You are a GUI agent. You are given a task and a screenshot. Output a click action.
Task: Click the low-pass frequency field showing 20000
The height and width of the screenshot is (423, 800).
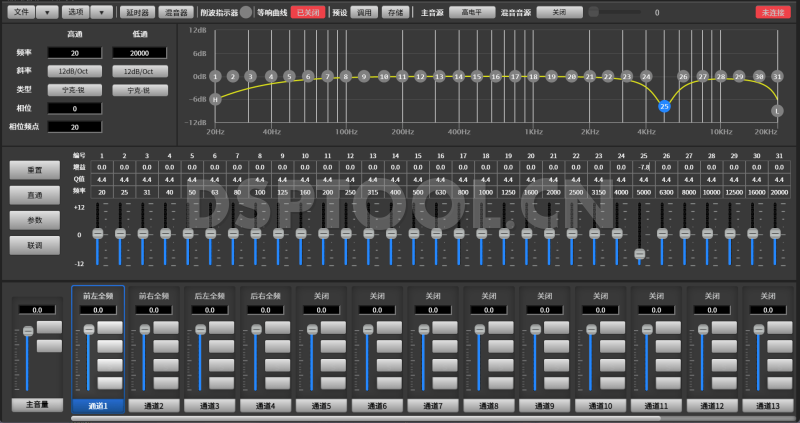139,52
